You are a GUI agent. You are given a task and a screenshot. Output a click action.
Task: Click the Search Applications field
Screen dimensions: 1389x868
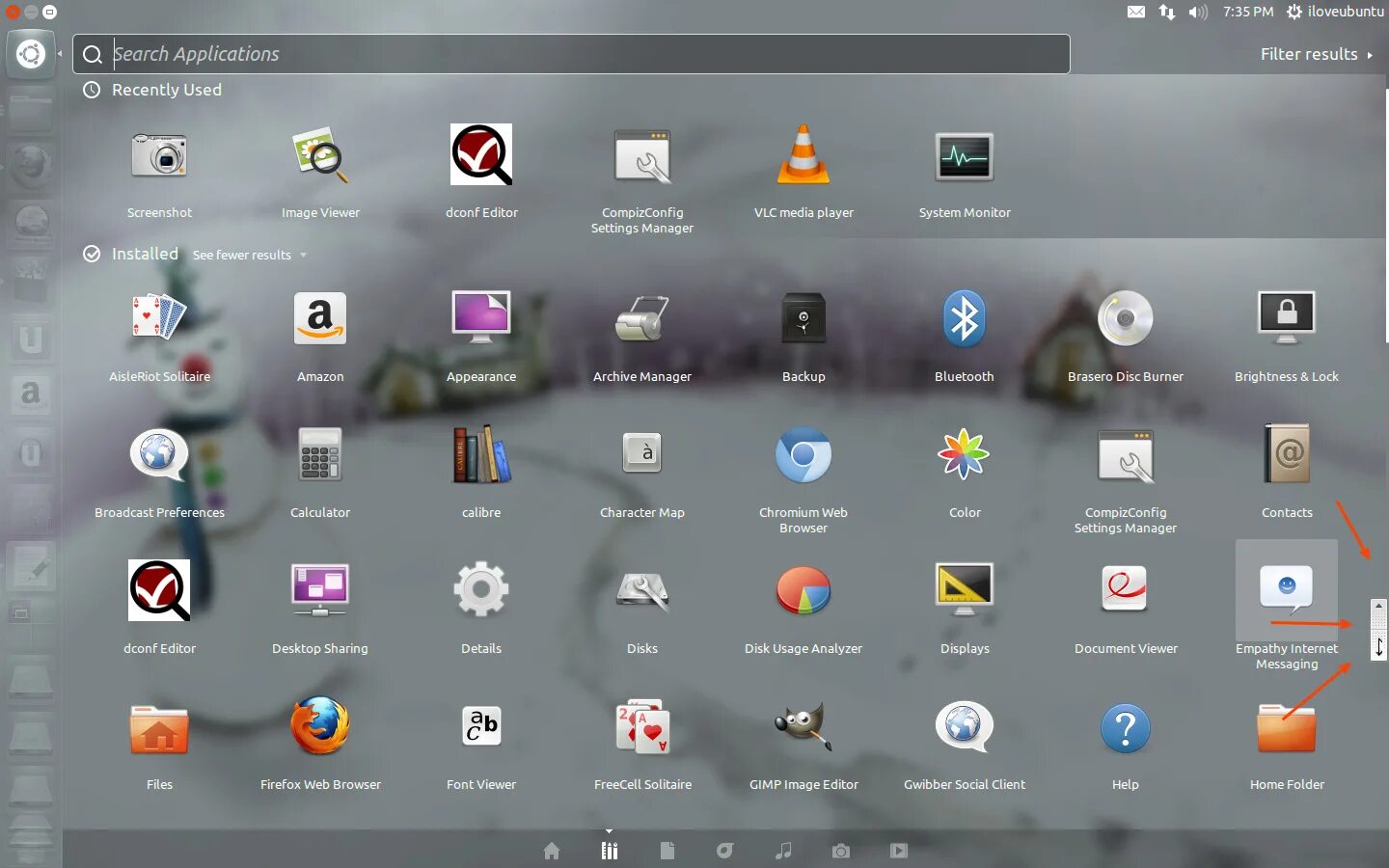(571, 54)
